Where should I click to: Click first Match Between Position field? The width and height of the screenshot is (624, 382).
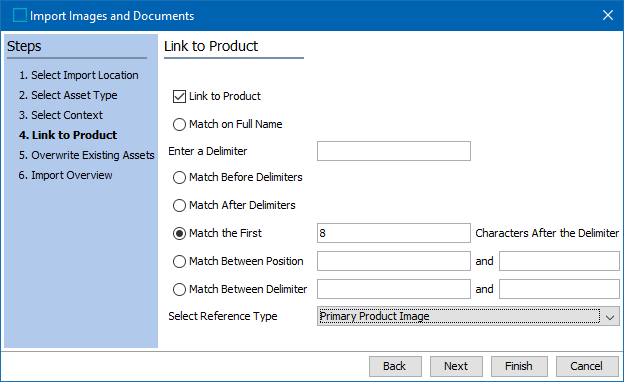tap(394, 261)
